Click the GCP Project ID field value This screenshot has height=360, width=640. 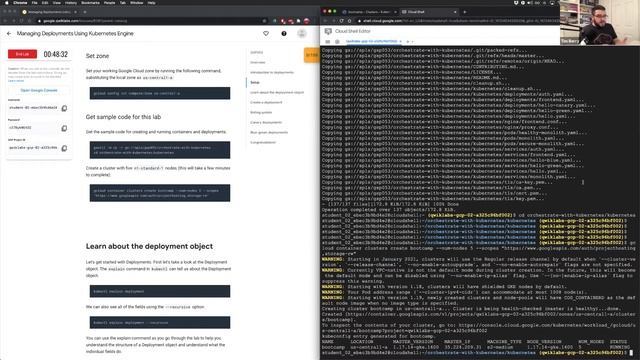(x=33, y=148)
